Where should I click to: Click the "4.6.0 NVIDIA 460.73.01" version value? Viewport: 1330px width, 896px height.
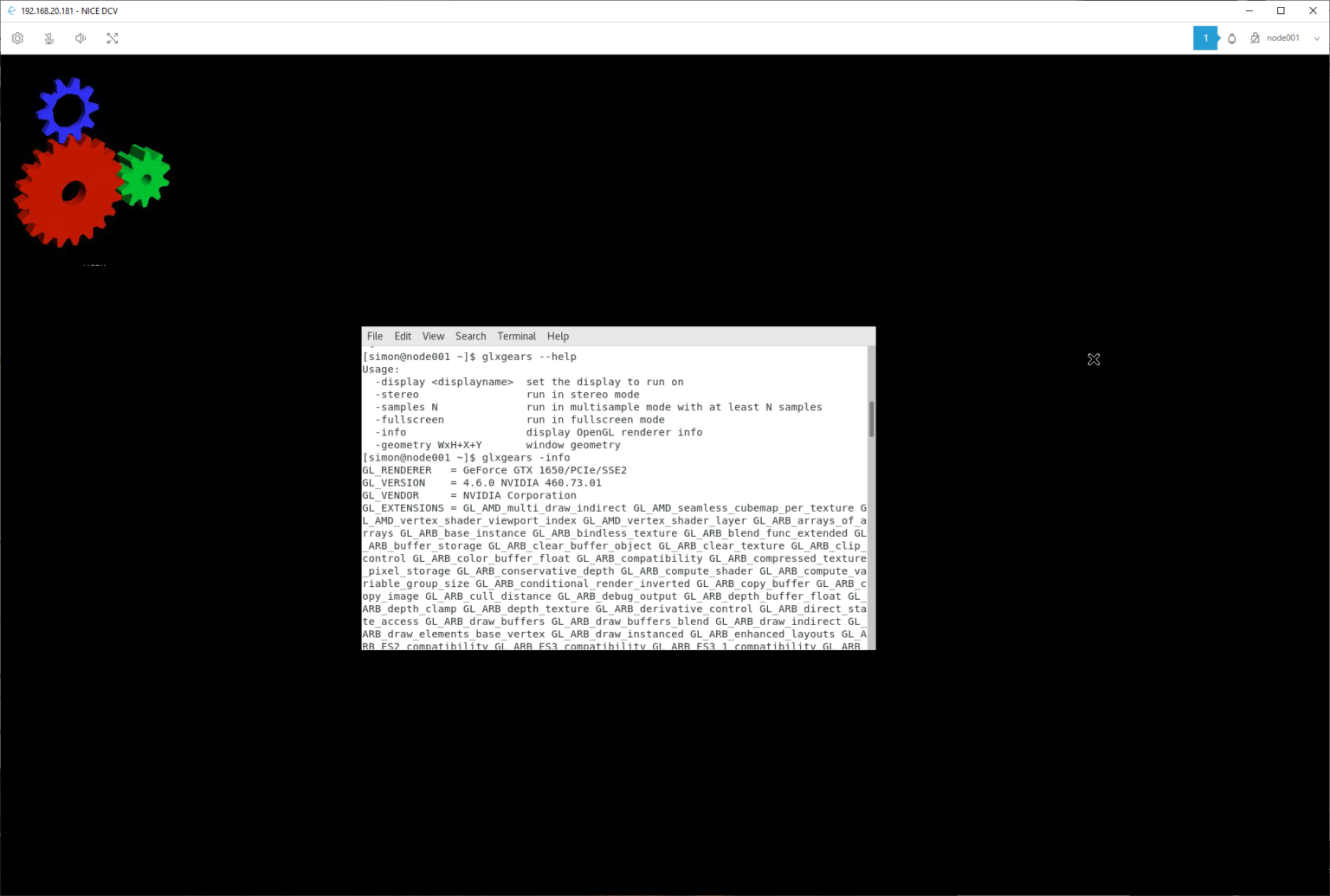(x=532, y=483)
